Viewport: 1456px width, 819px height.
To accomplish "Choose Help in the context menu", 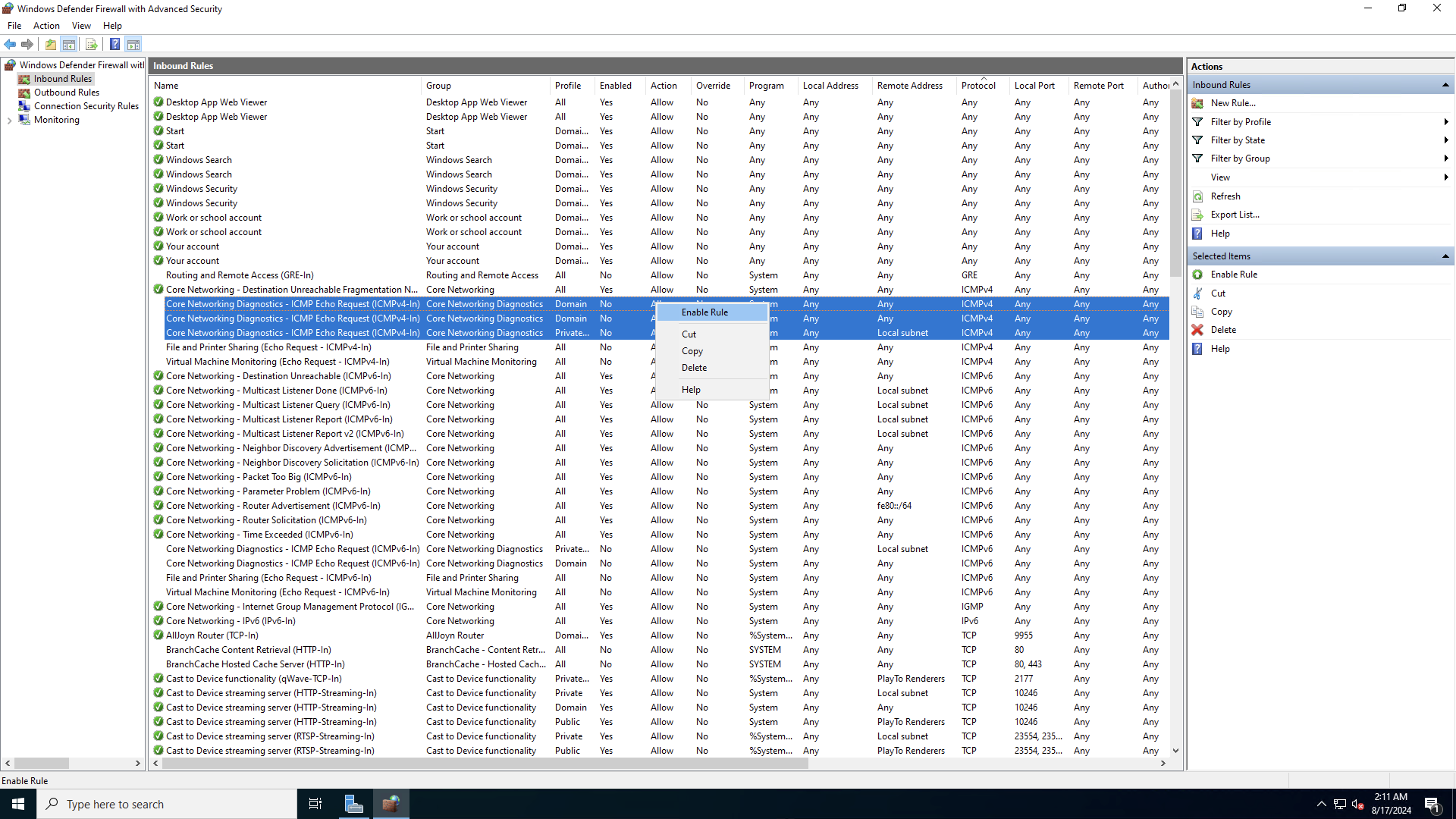I will (712, 390).
